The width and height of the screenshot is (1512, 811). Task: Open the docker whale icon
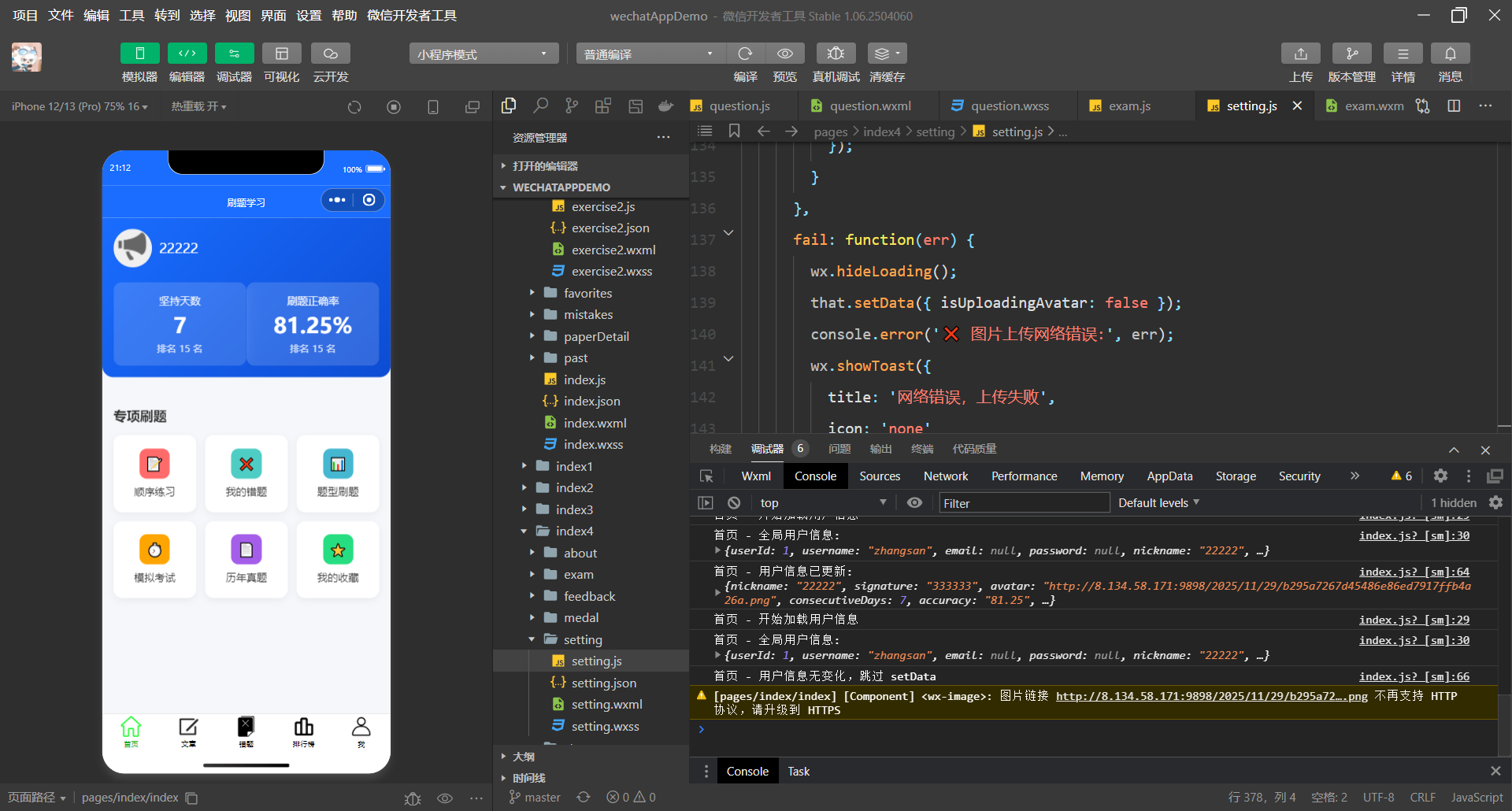666,106
